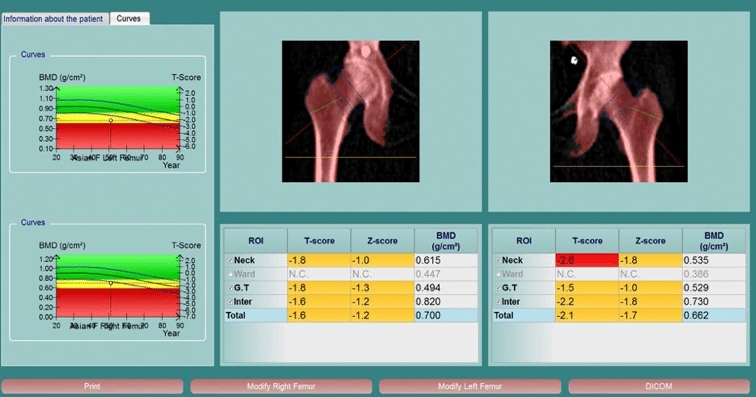
Task: Select G.T BMD value 0.494
Action: (x=446, y=288)
